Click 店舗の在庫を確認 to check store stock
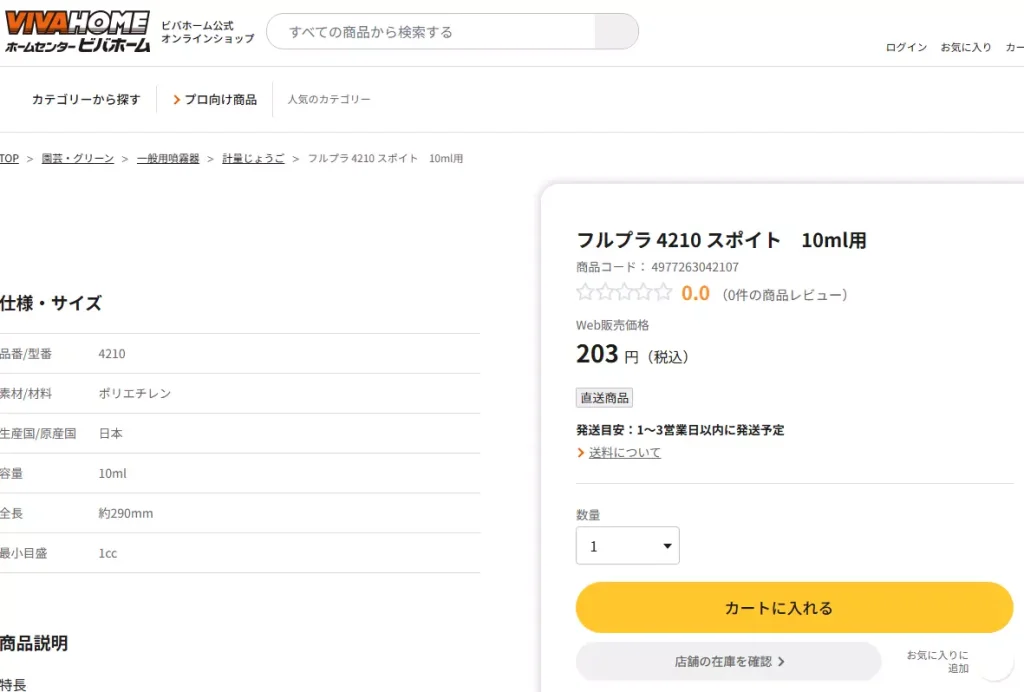1024x692 pixels. pos(727,660)
